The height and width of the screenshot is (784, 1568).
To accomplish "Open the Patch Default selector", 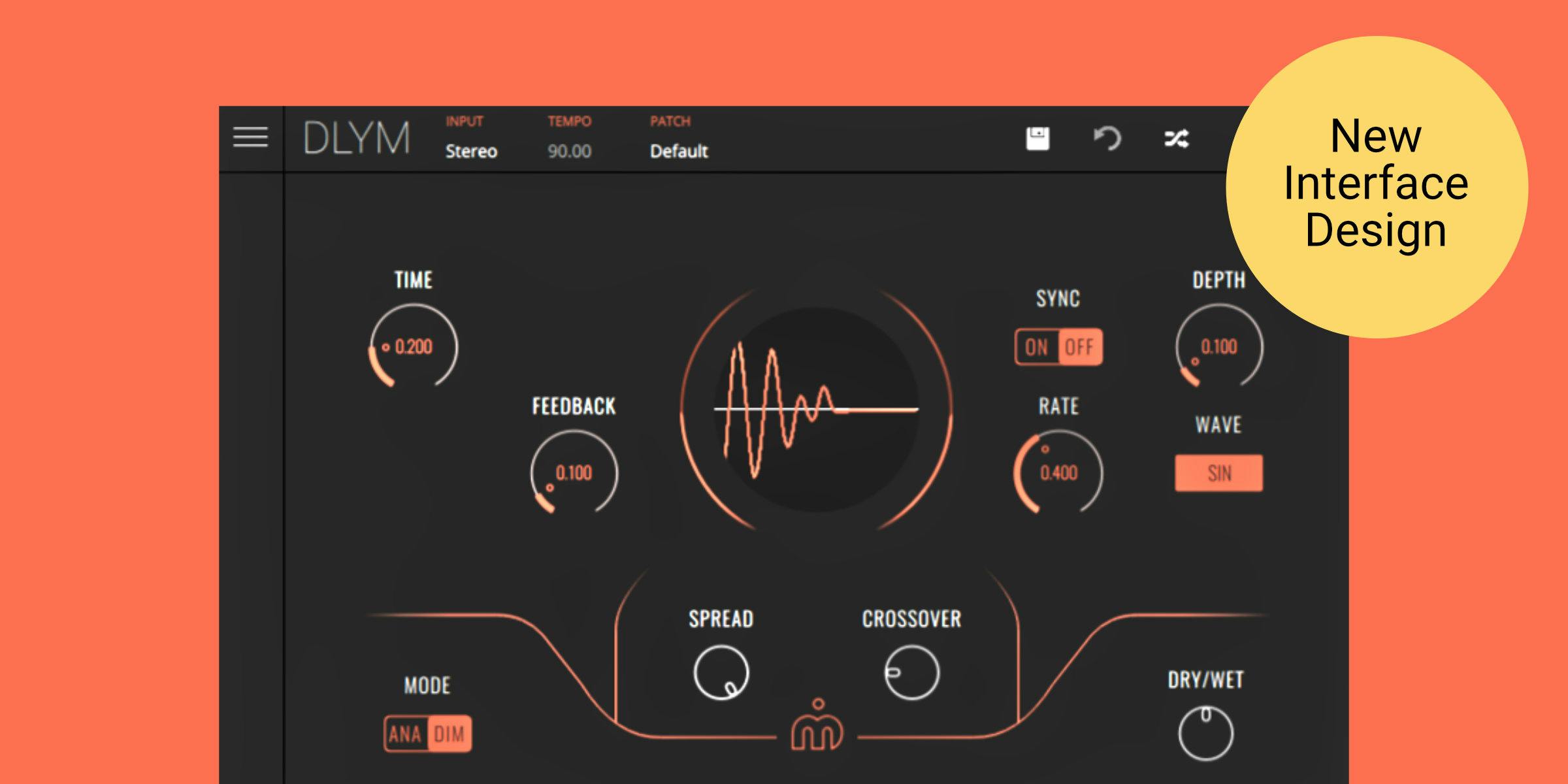I will pyautogui.click(x=678, y=151).
